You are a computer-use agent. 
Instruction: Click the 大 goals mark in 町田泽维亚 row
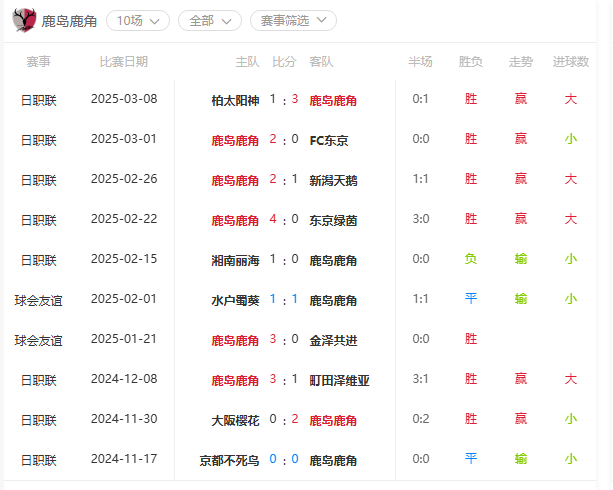571,379
